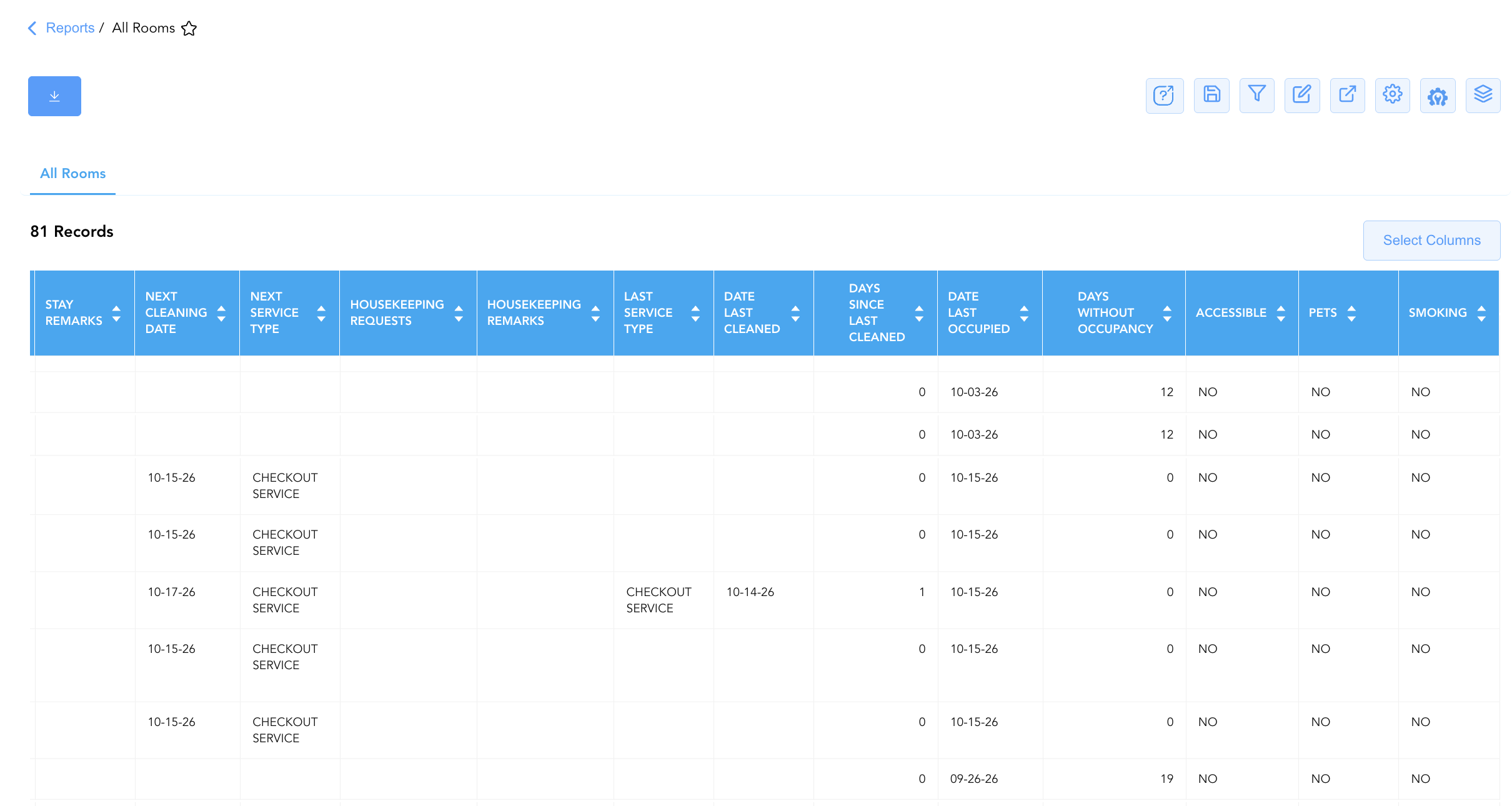Open the filter funnel icon
This screenshot has height=806, width=1512.
(1257, 95)
